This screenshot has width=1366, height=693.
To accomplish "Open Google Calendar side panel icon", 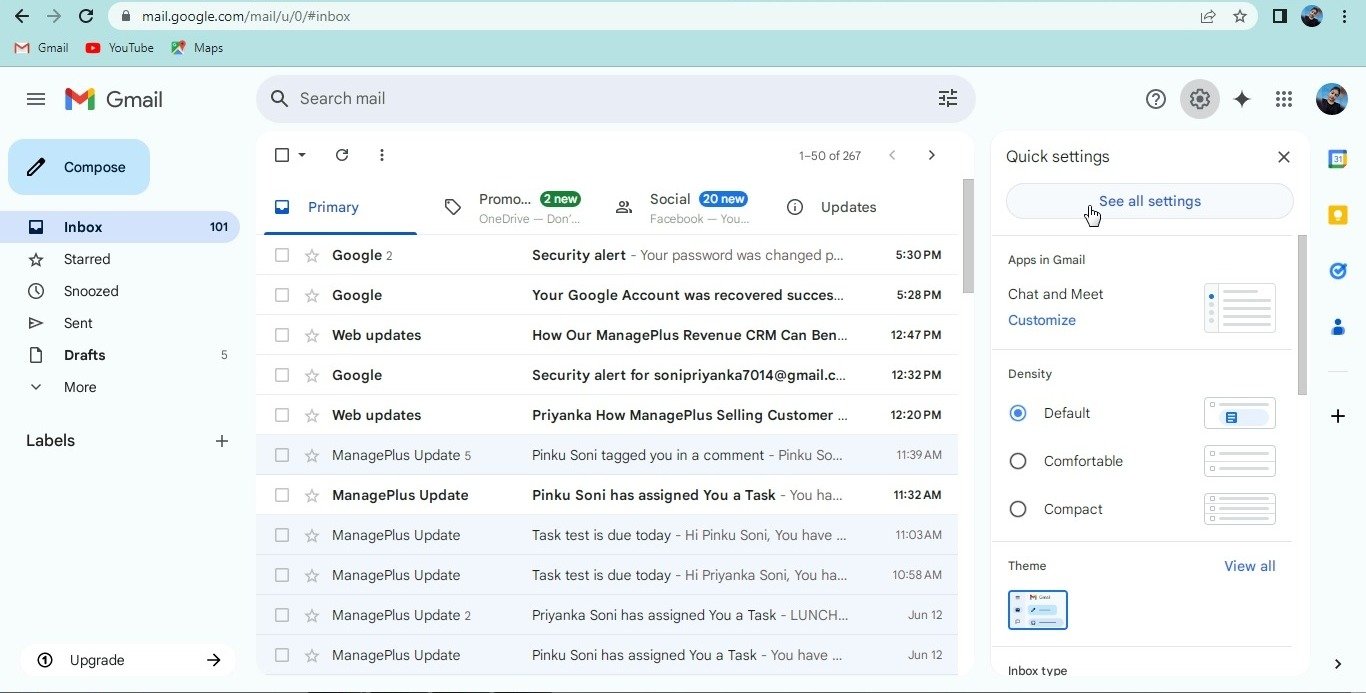I will [1338, 159].
